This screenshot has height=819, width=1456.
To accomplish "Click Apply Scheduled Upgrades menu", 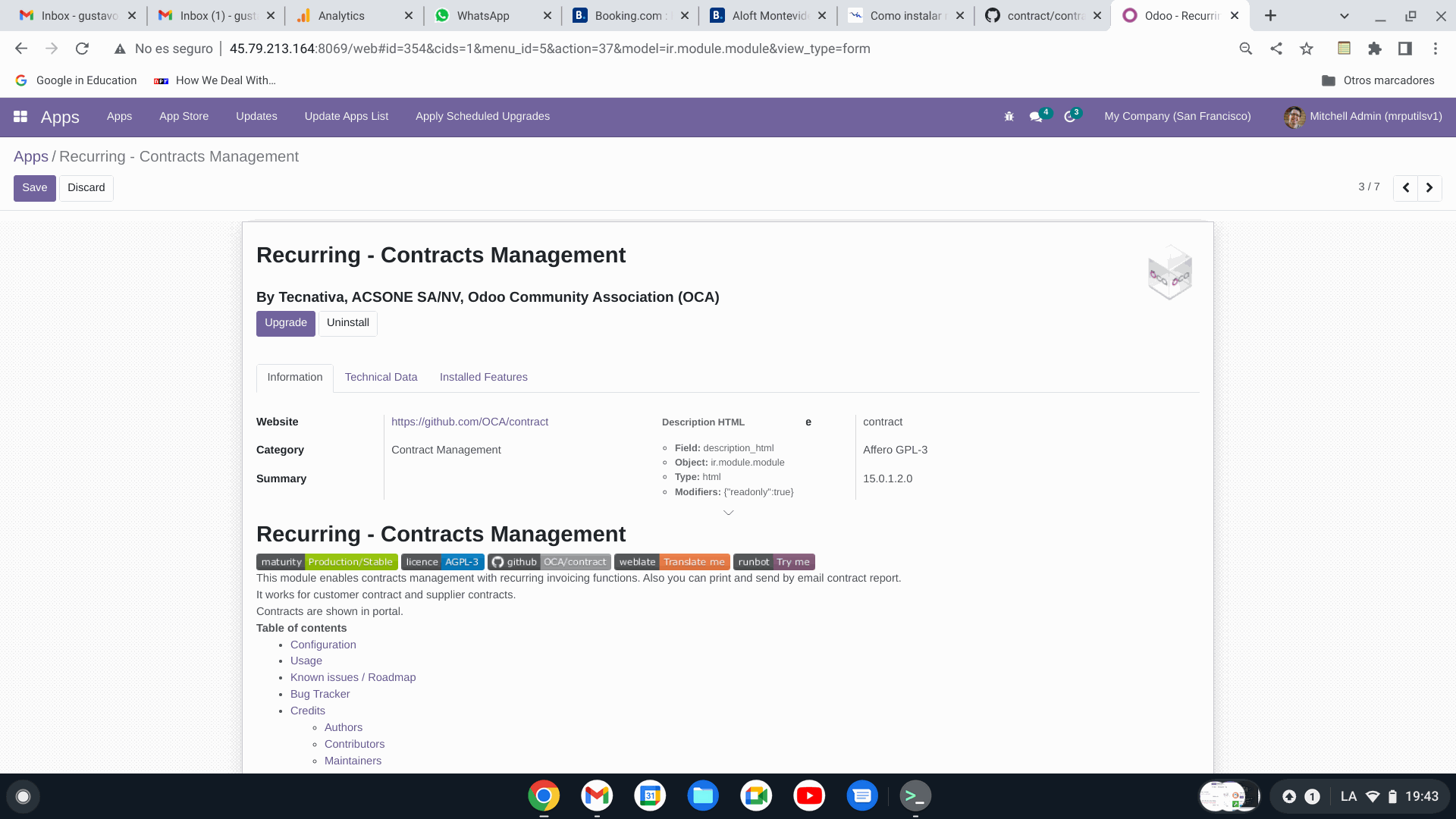I will [x=482, y=117].
